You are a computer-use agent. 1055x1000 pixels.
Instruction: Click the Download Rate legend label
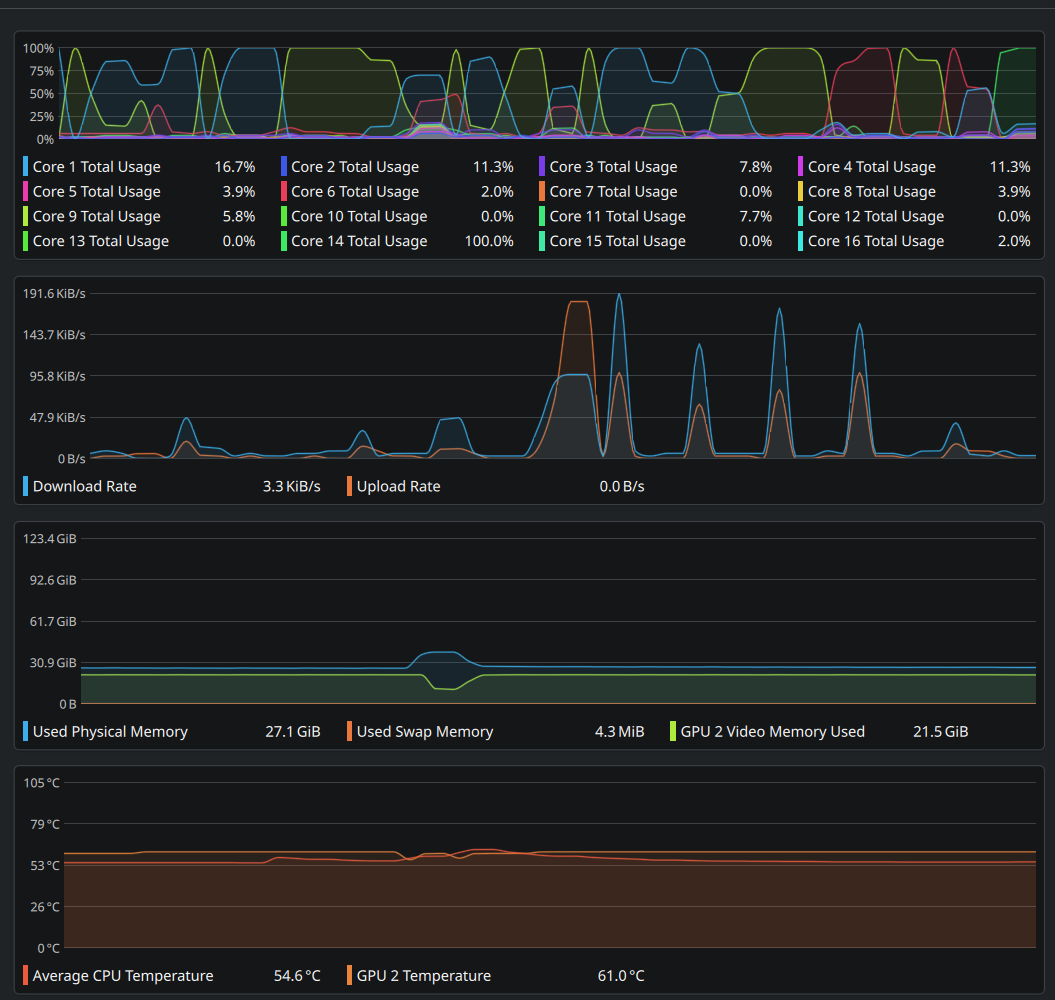click(x=85, y=487)
